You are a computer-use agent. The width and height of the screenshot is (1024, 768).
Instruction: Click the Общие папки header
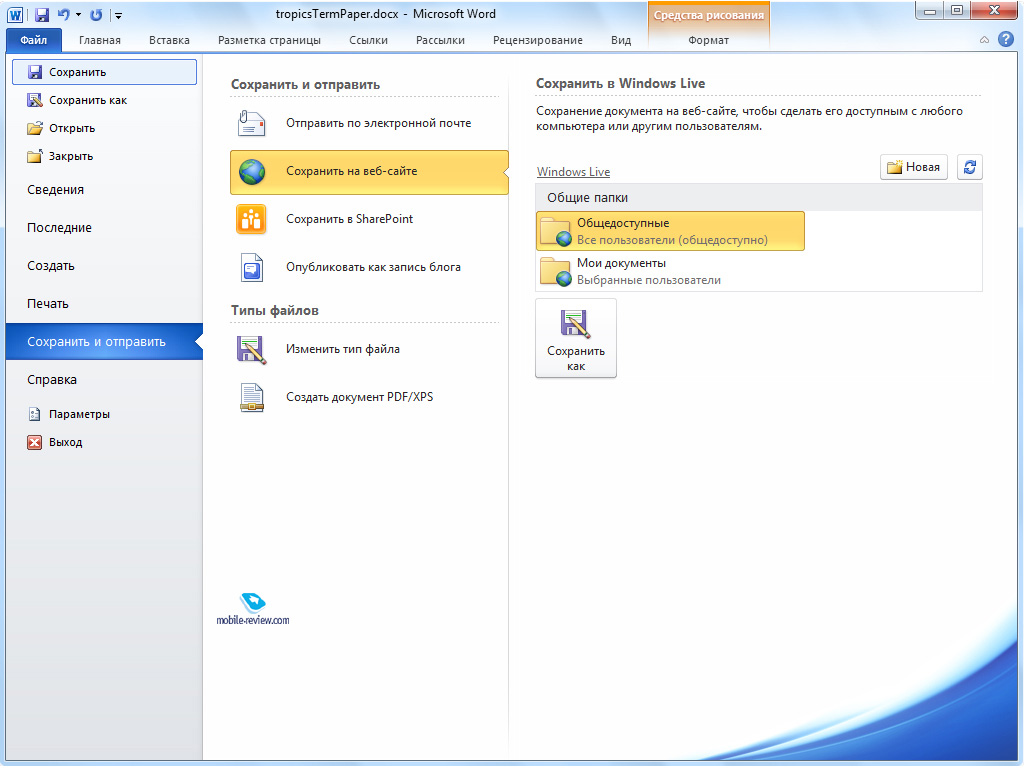click(x=759, y=197)
